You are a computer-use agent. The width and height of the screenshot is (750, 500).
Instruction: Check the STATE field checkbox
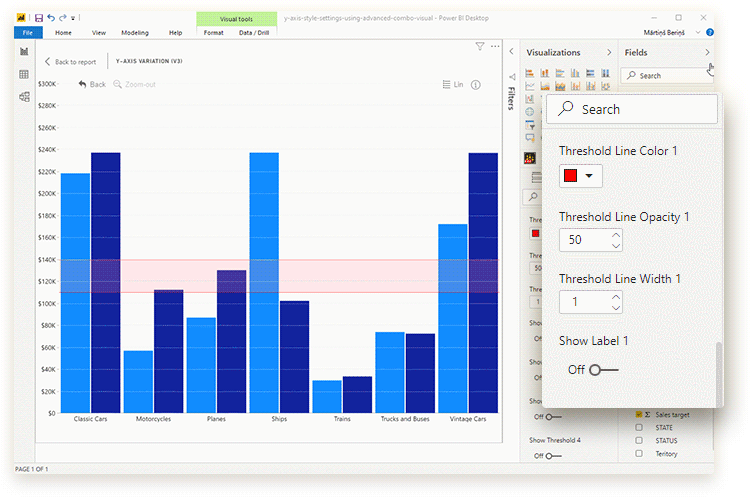tap(639, 427)
